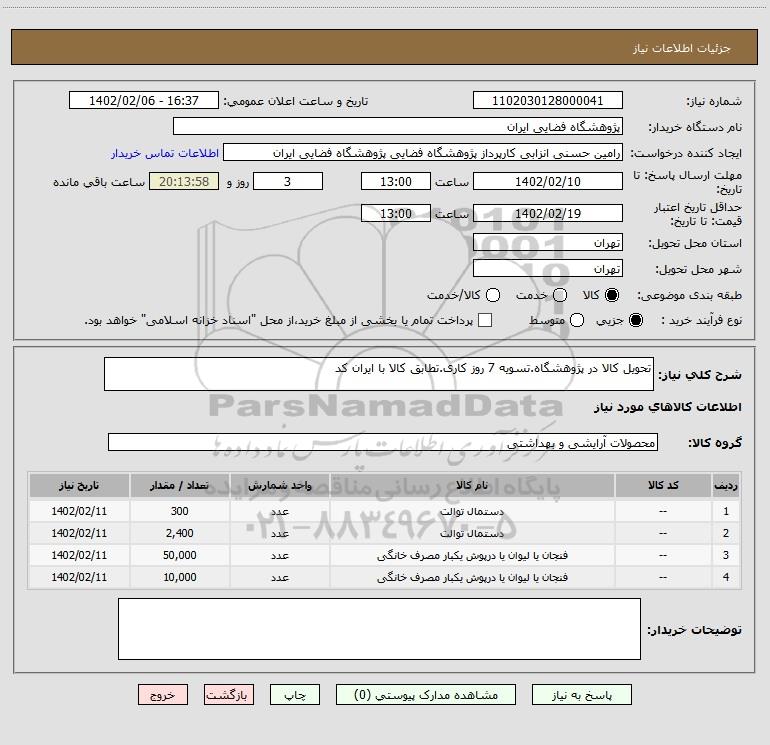
Task: Select the متوسط purchase type radio
Action: 577,320
